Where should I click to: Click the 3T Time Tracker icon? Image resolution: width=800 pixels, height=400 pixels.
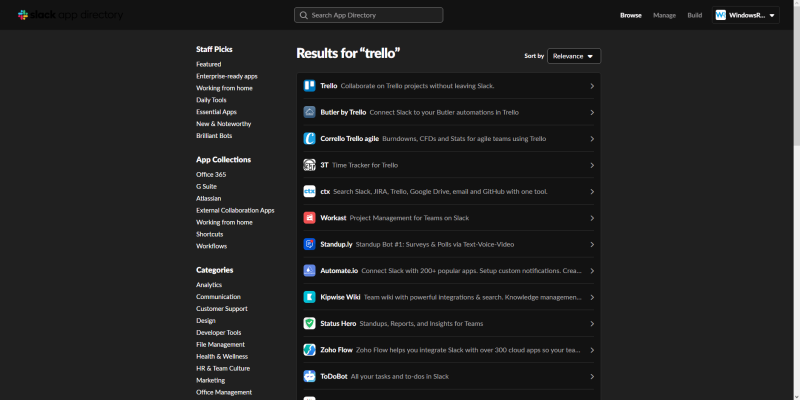310,165
